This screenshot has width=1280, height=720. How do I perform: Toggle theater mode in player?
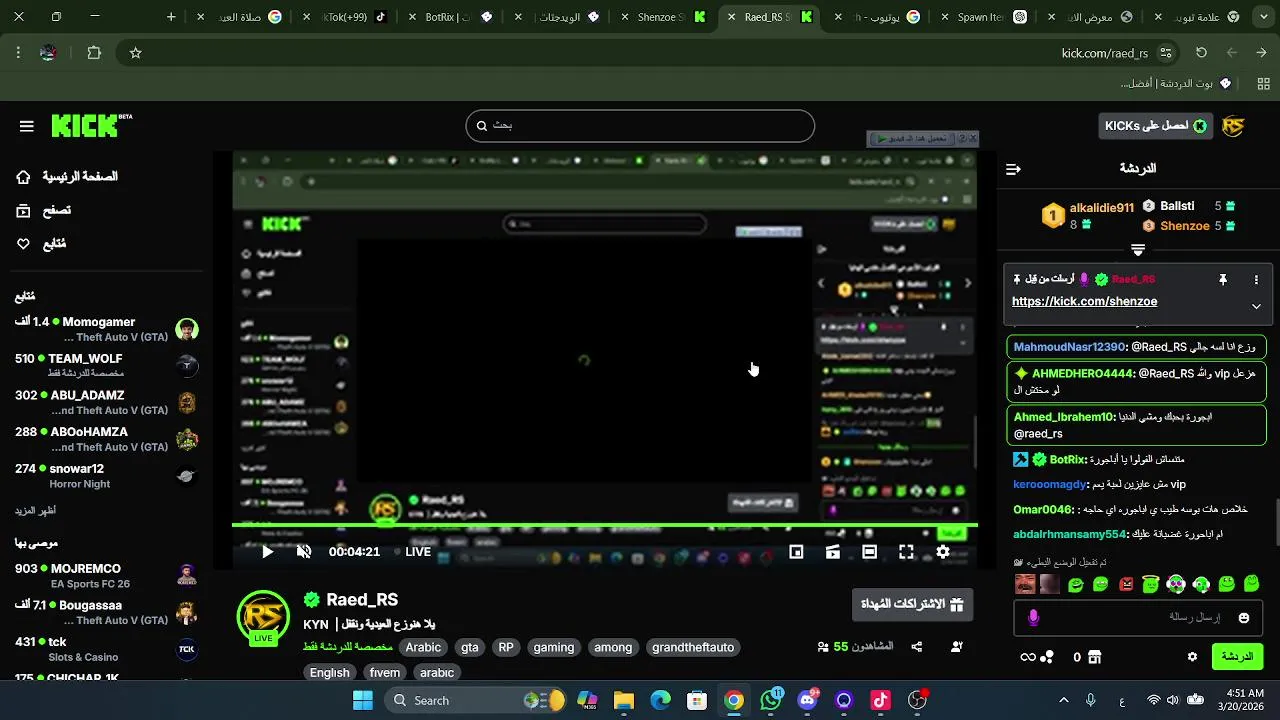click(x=870, y=552)
